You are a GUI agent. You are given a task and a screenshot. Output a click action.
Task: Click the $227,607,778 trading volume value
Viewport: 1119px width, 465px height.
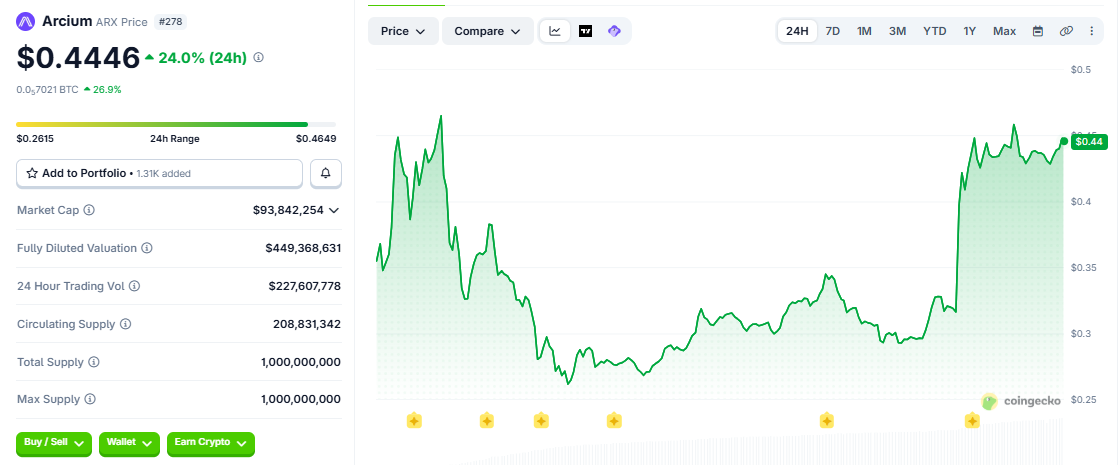[x=305, y=286]
